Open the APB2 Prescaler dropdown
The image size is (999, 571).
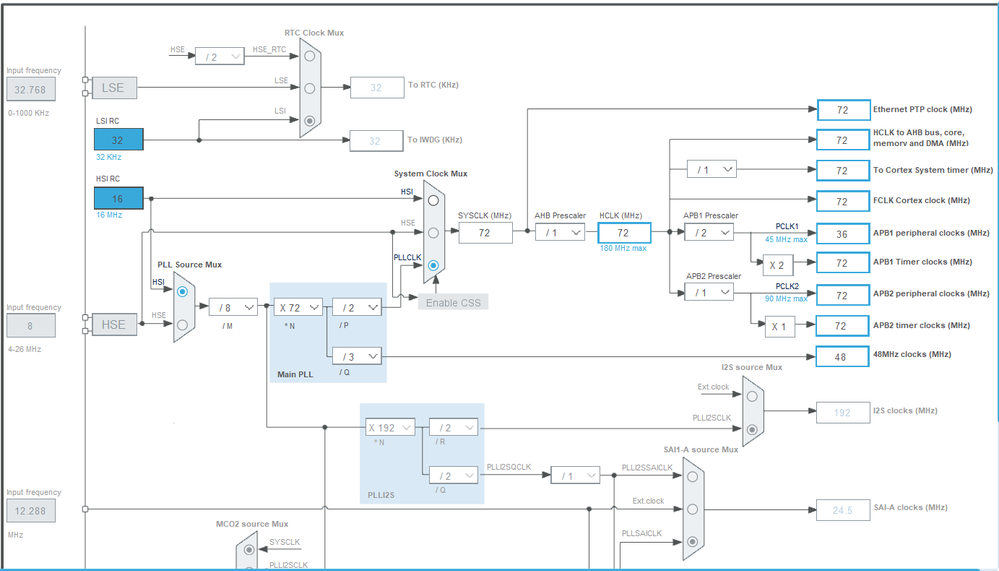(709, 293)
